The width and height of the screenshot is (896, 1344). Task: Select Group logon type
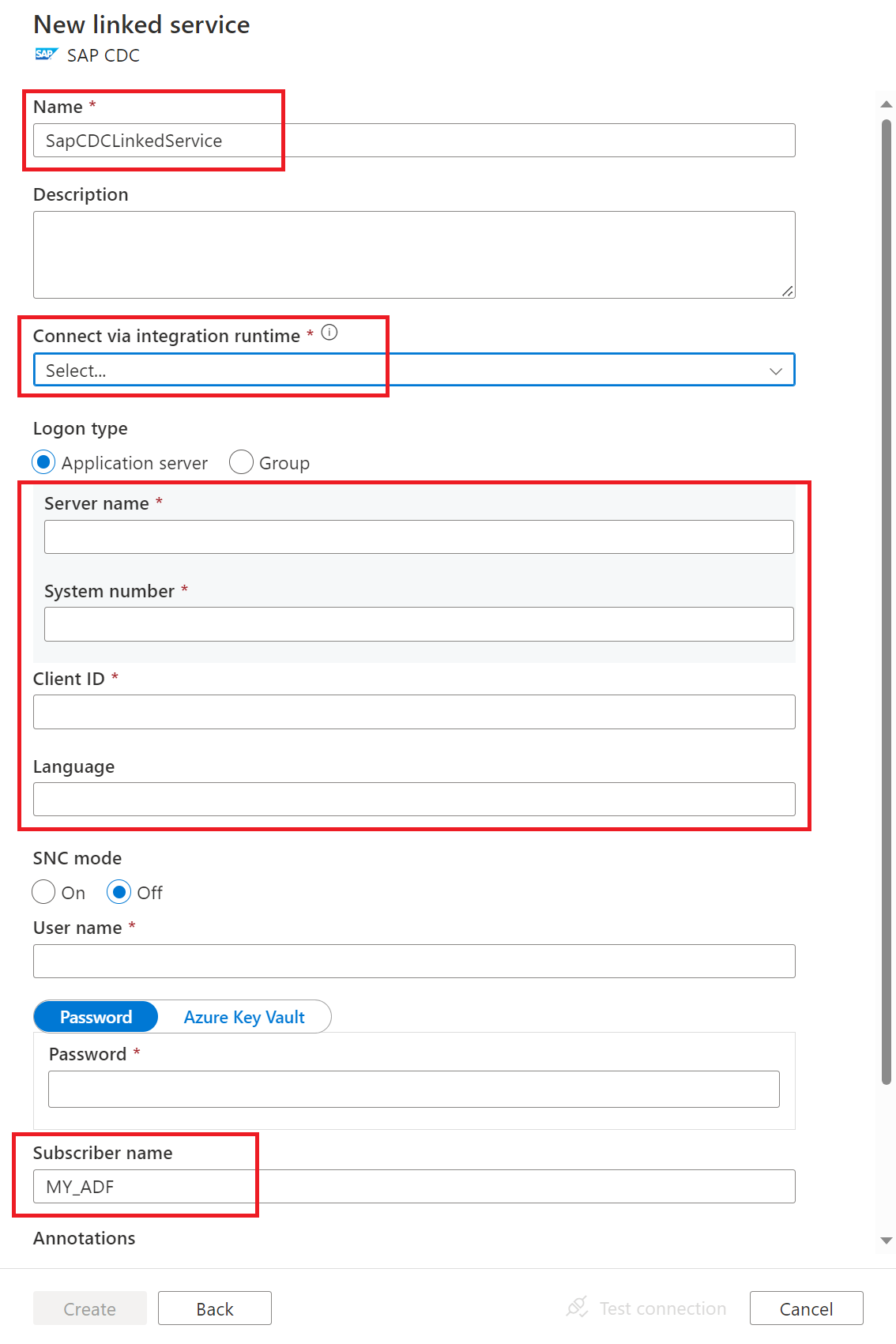coord(241,462)
